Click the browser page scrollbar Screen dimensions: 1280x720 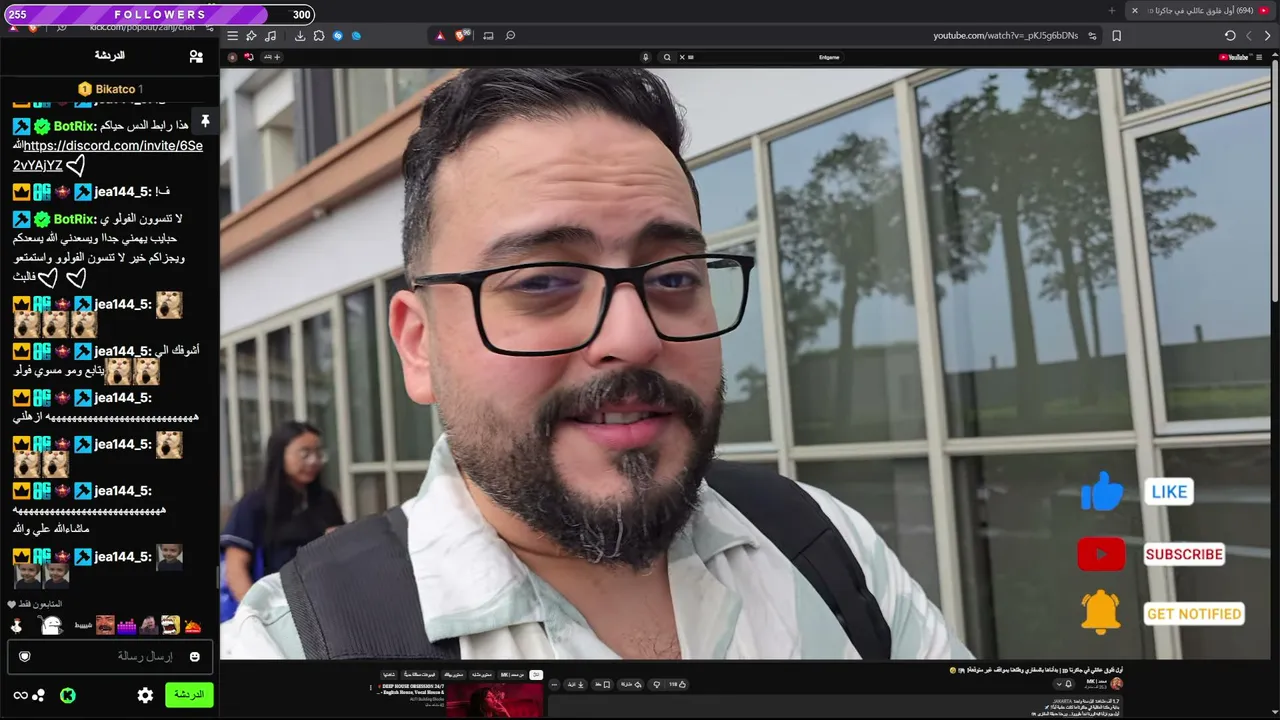(x=1275, y=180)
